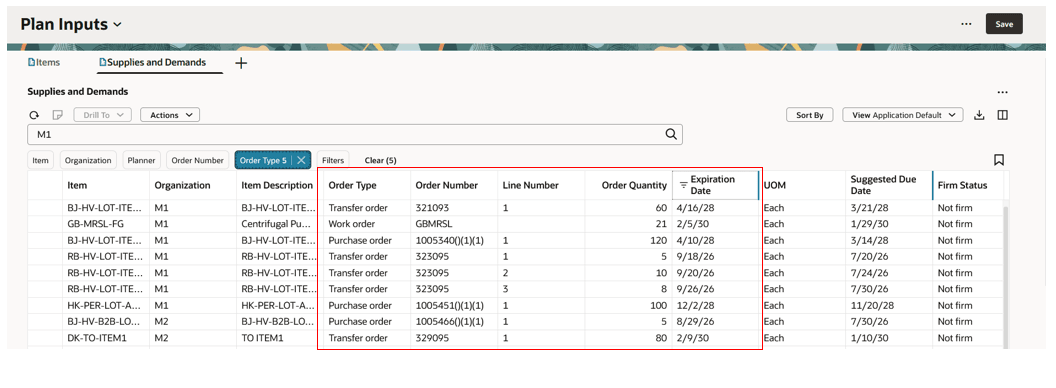Open the three-dot menu next to Save
The height and width of the screenshot is (388, 1056).
point(966,24)
